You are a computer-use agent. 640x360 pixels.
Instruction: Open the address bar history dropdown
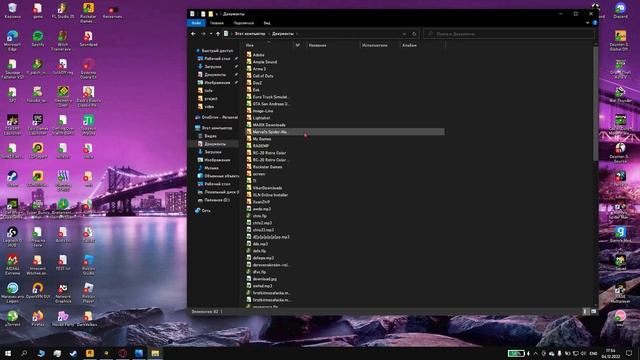click(404, 34)
